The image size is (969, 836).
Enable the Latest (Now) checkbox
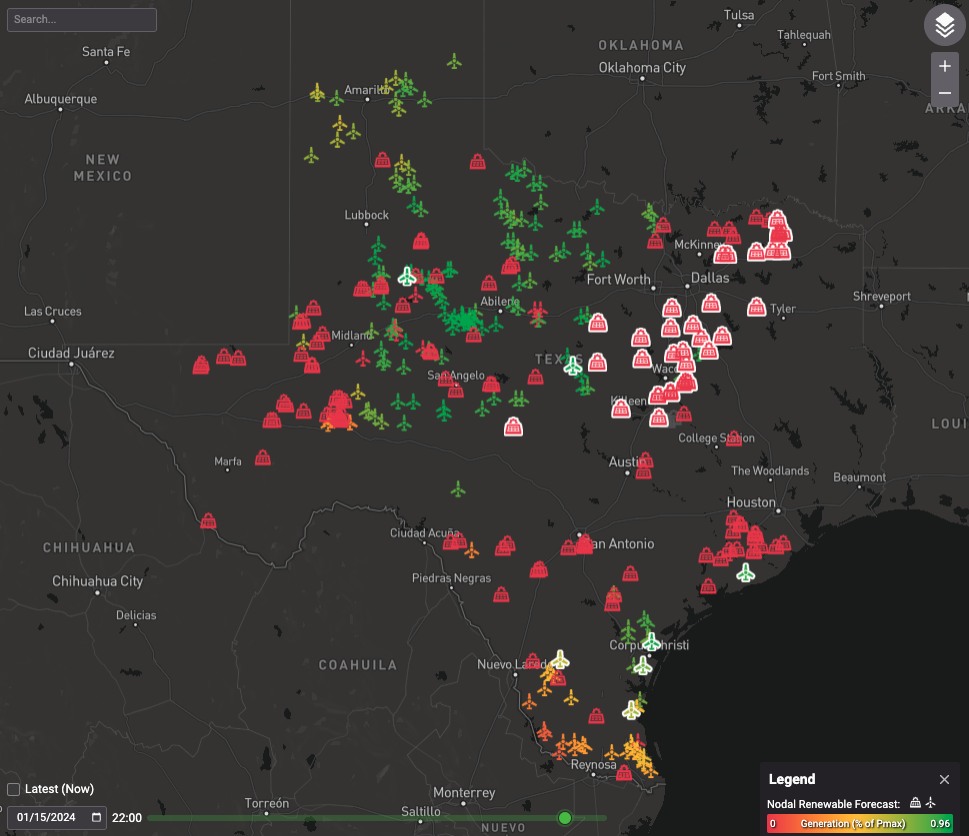(x=14, y=789)
